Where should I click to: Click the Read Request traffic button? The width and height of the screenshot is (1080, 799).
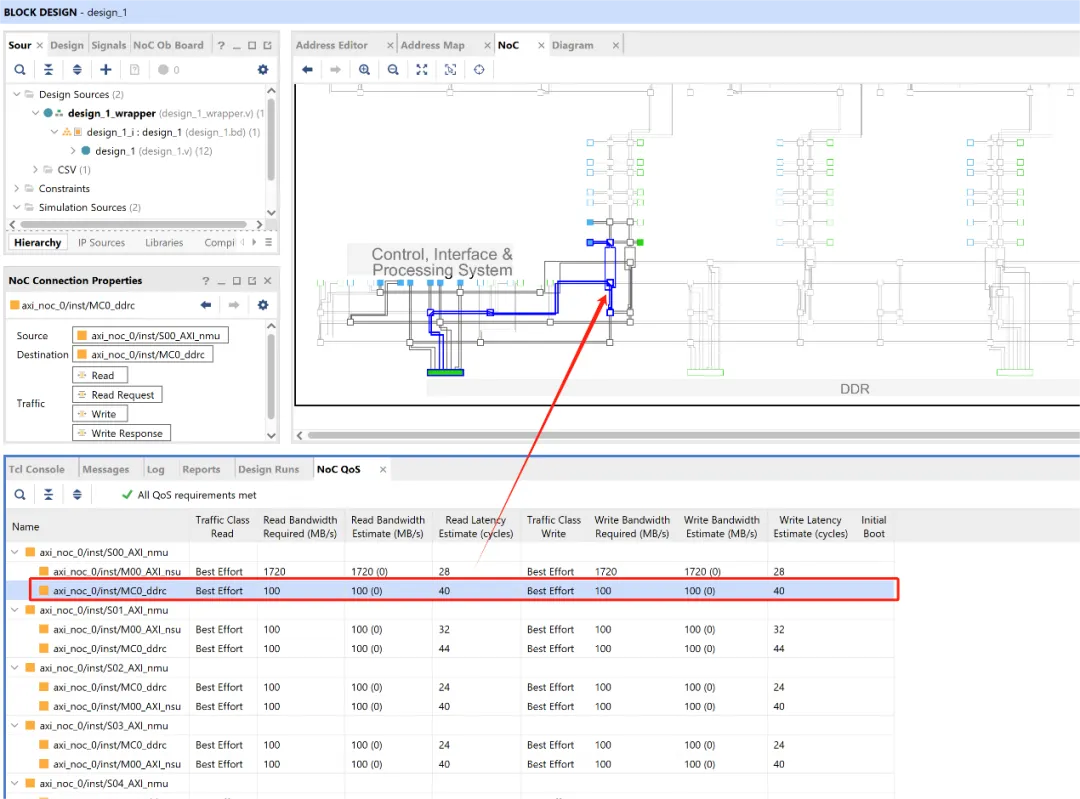[117, 395]
